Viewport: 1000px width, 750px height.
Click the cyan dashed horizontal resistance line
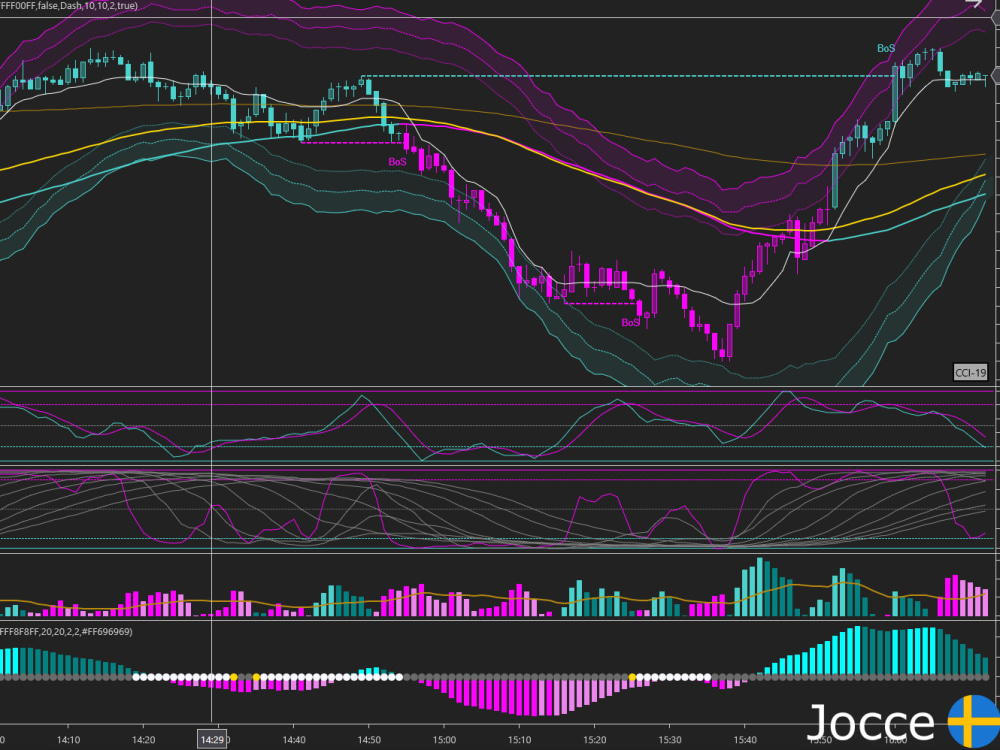pyautogui.click(x=600, y=74)
